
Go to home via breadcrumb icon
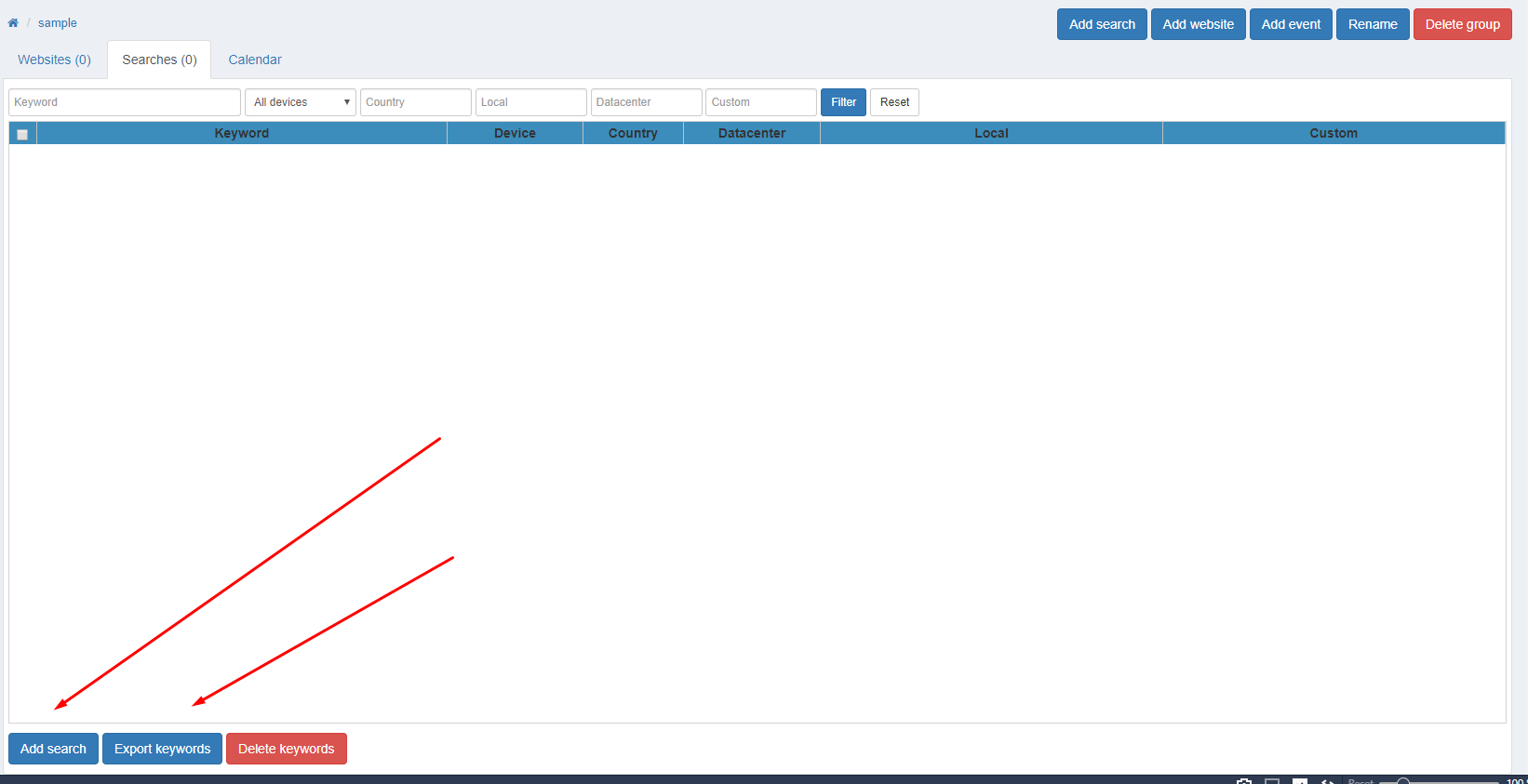[13, 23]
